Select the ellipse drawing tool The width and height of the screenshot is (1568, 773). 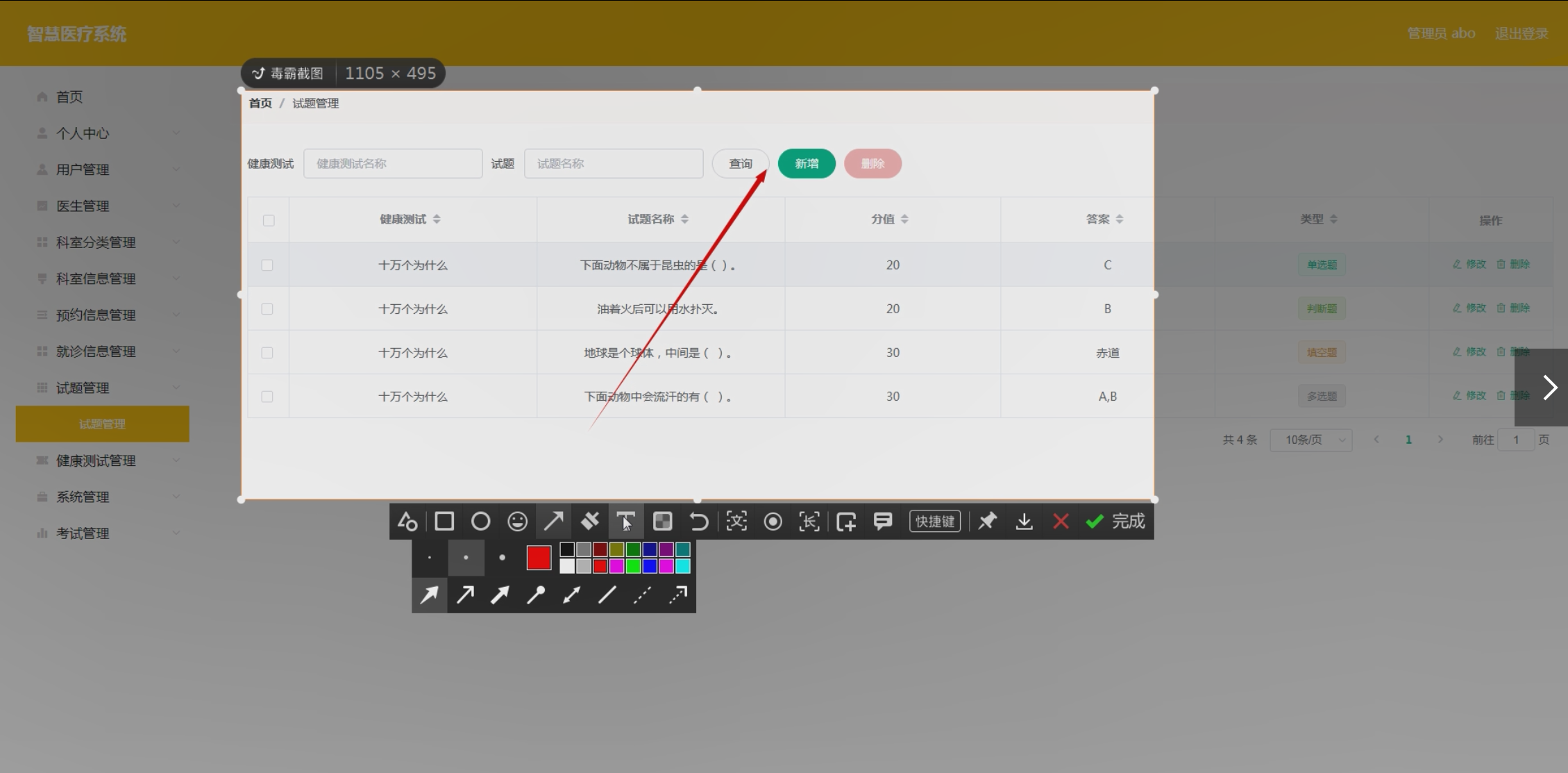tap(480, 522)
